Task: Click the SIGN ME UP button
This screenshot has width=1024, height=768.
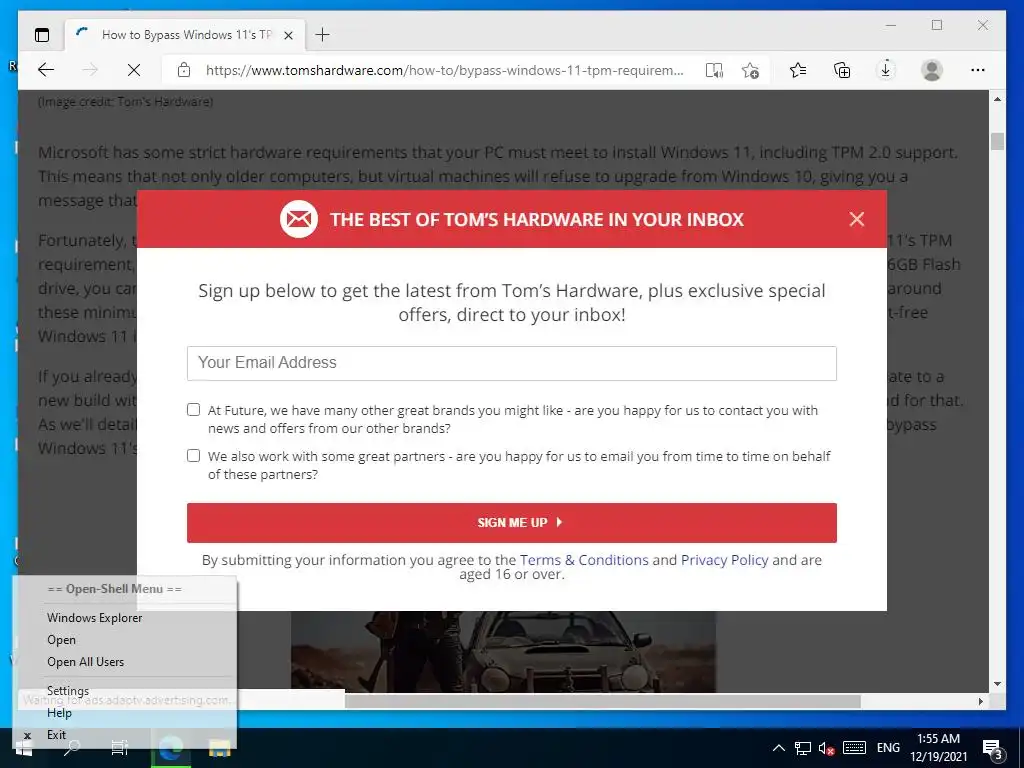Action: 511,522
